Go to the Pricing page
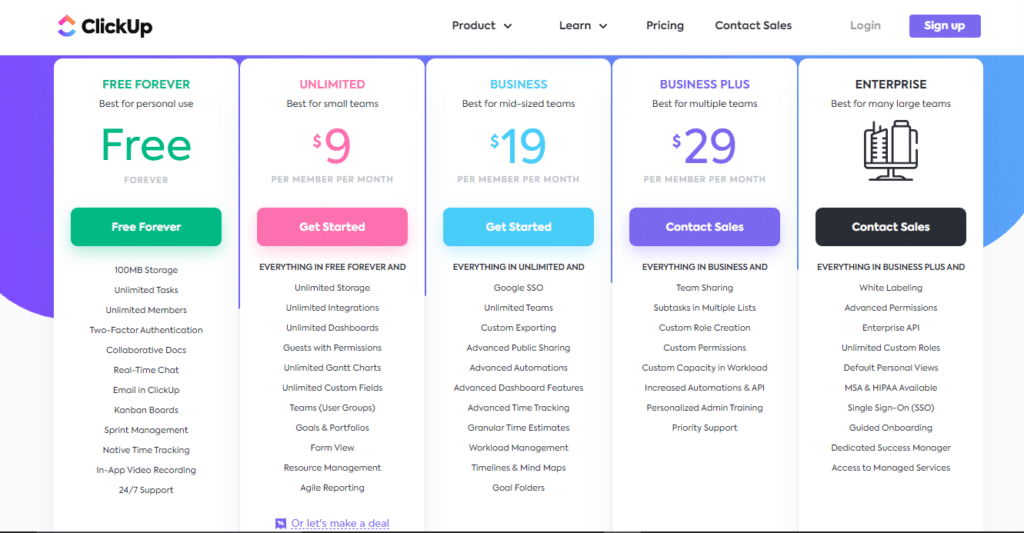The width and height of the screenshot is (1024, 533). [665, 25]
